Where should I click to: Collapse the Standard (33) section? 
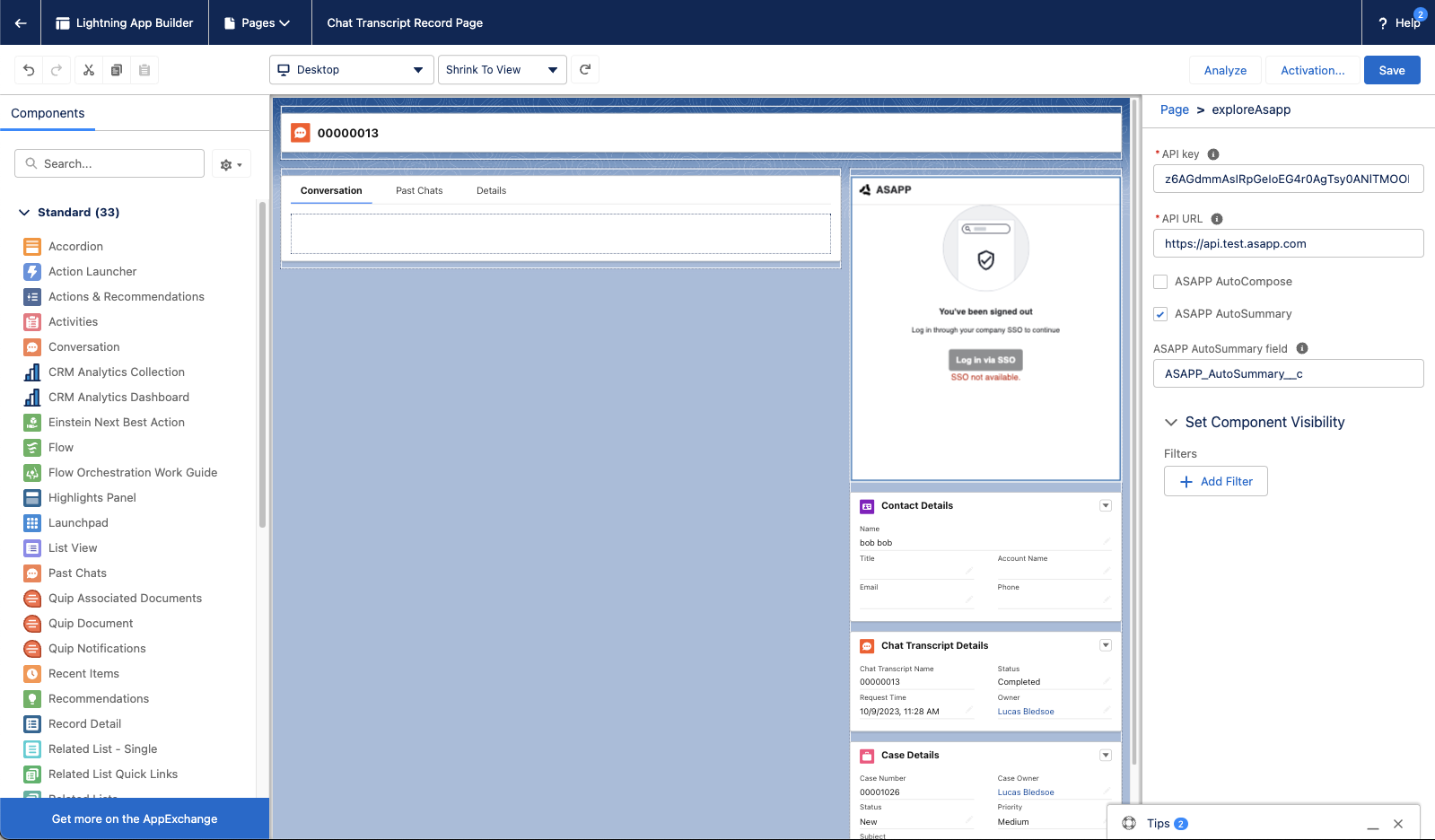[24, 213]
